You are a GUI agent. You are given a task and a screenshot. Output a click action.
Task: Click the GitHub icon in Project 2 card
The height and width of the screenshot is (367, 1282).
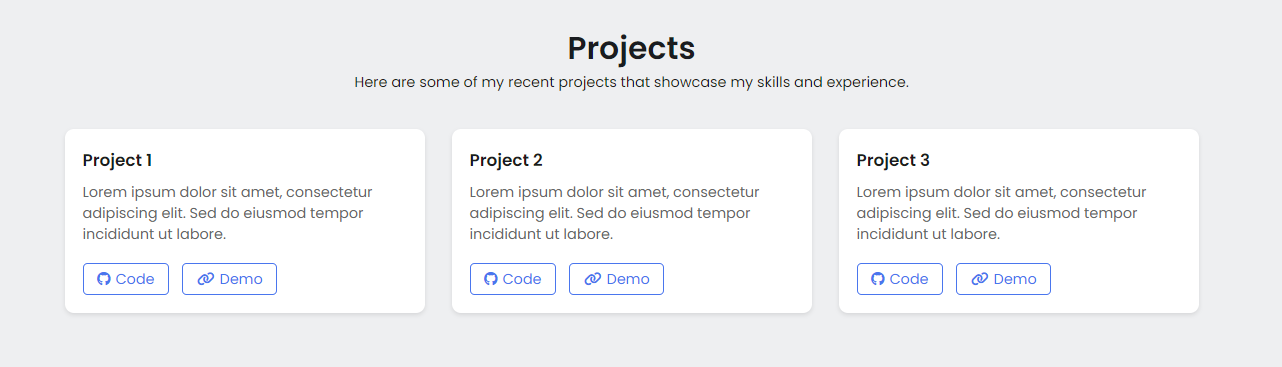pos(491,279)
